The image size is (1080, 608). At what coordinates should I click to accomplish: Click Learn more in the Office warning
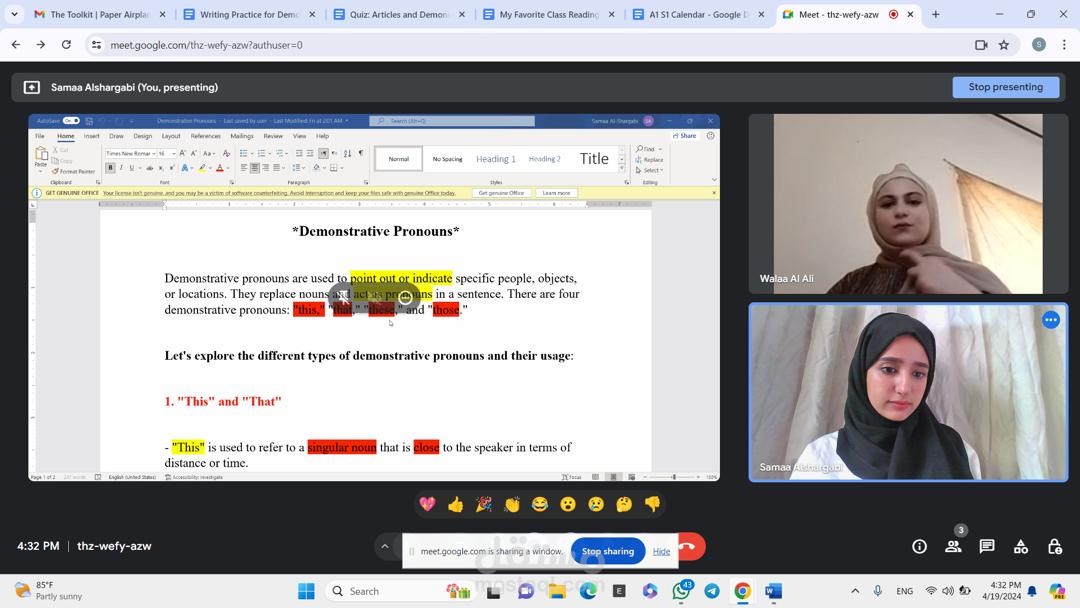pos(556,193)
